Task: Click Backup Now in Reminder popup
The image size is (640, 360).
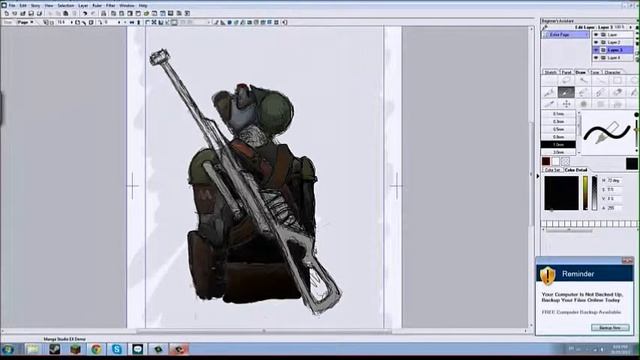Action: (610, 328)
